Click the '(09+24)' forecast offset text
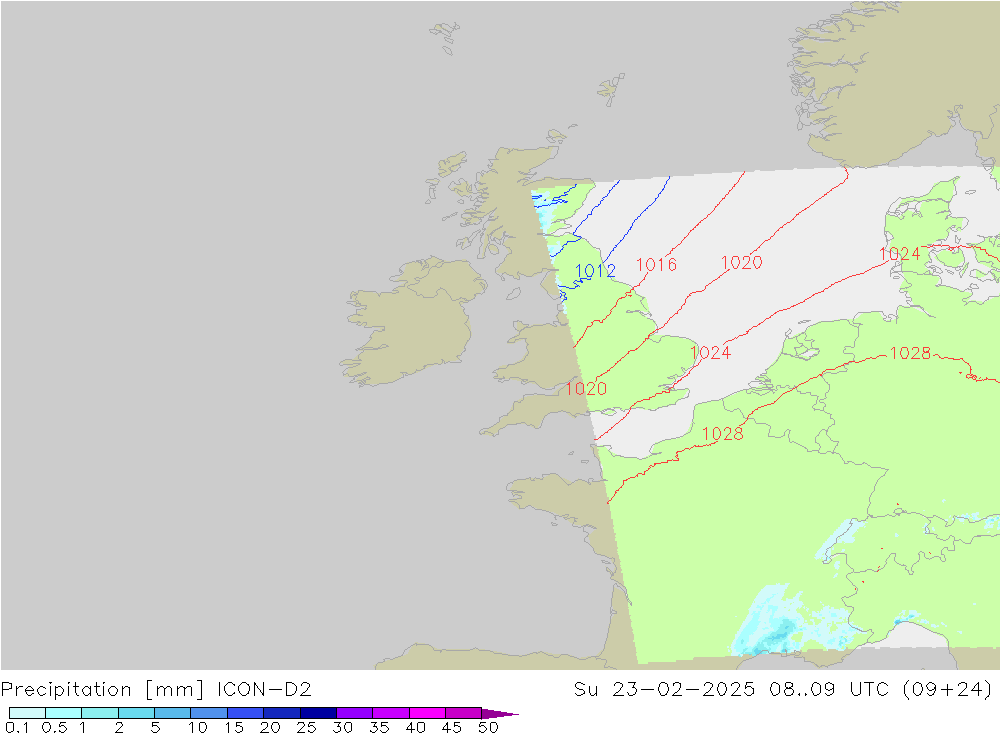 tap(948, 689)
